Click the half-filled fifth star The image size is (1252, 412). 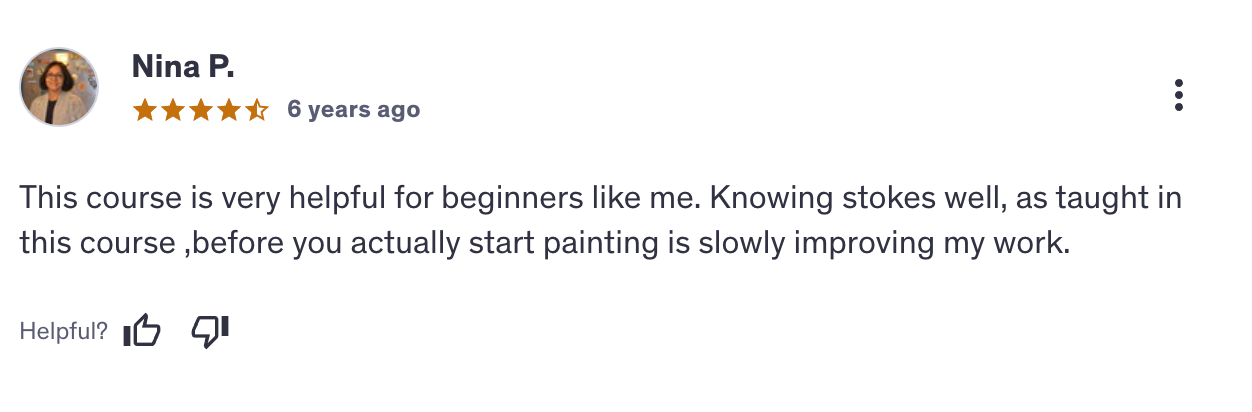256,110
